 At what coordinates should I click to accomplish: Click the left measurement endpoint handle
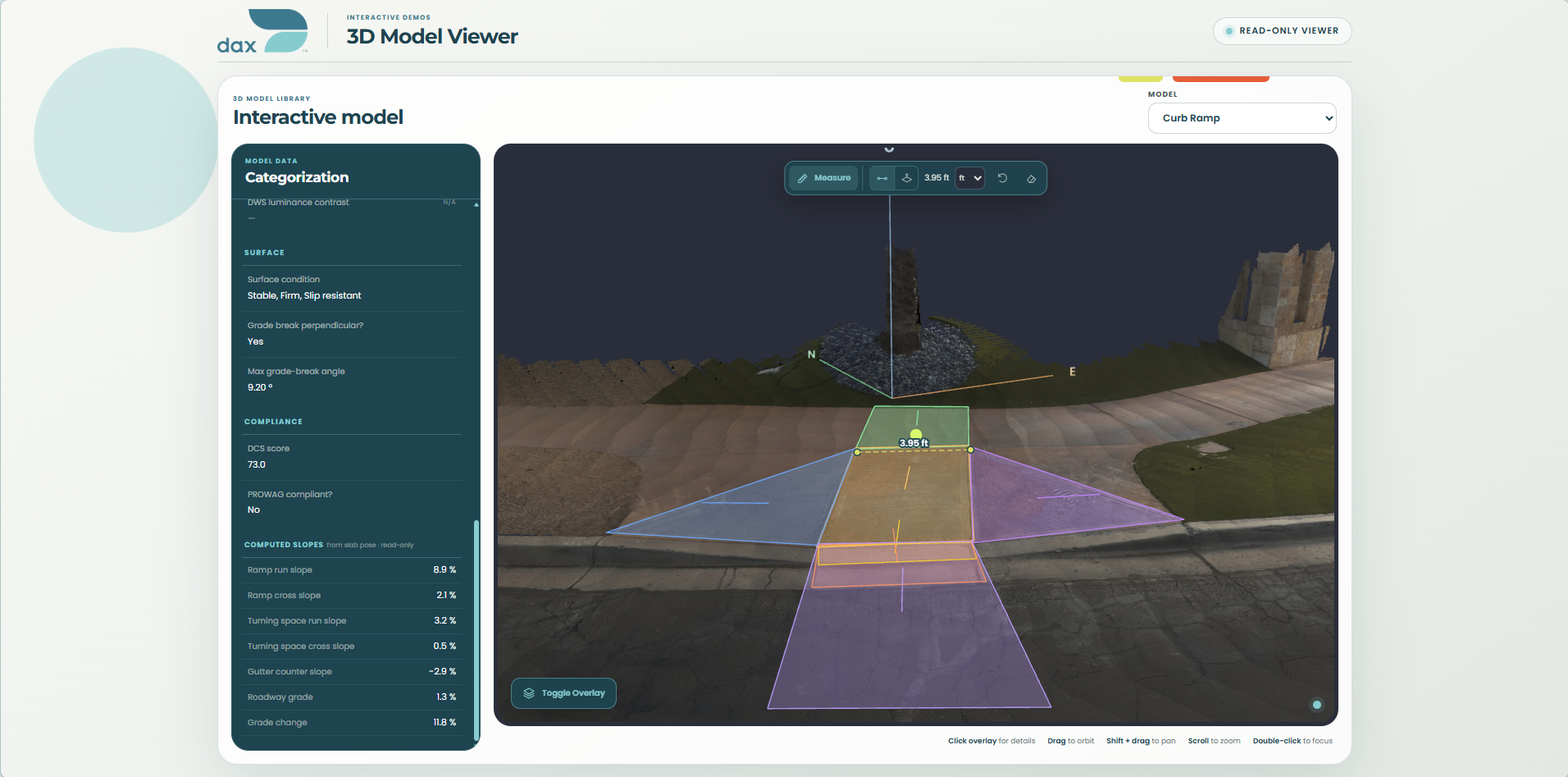(857, 452)
